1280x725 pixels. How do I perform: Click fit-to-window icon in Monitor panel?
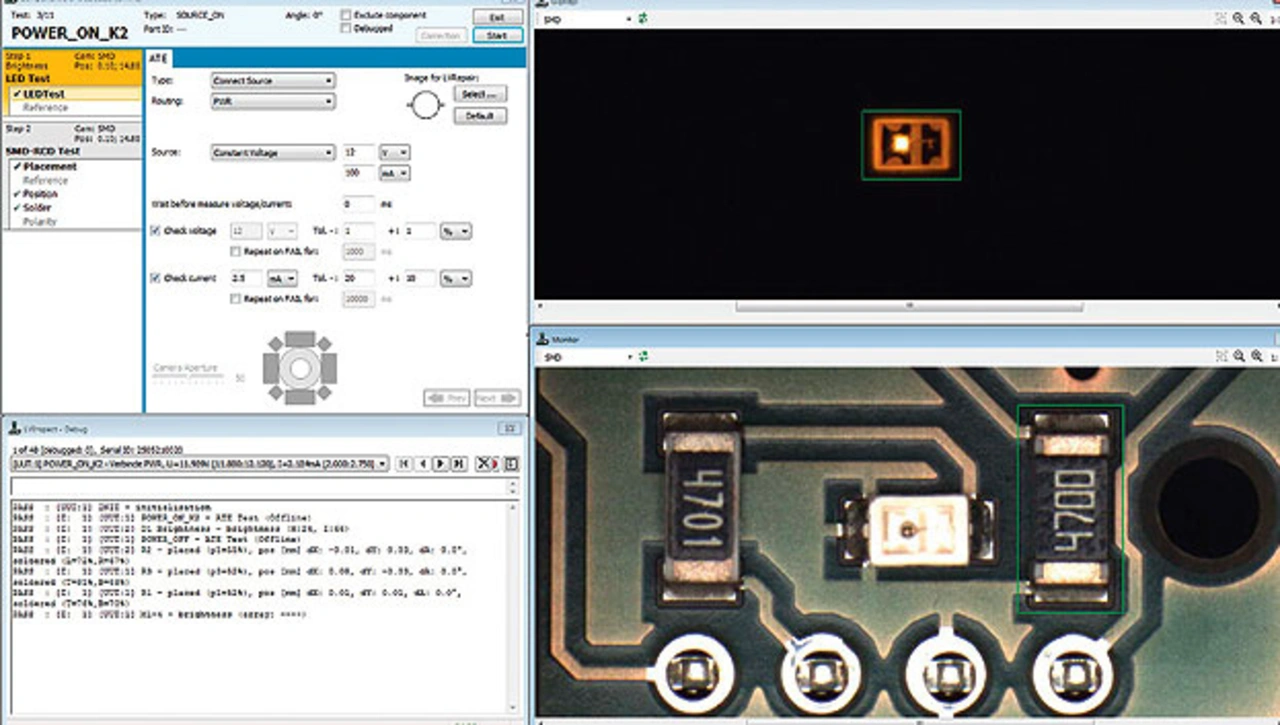click(x=1220, y=356)
